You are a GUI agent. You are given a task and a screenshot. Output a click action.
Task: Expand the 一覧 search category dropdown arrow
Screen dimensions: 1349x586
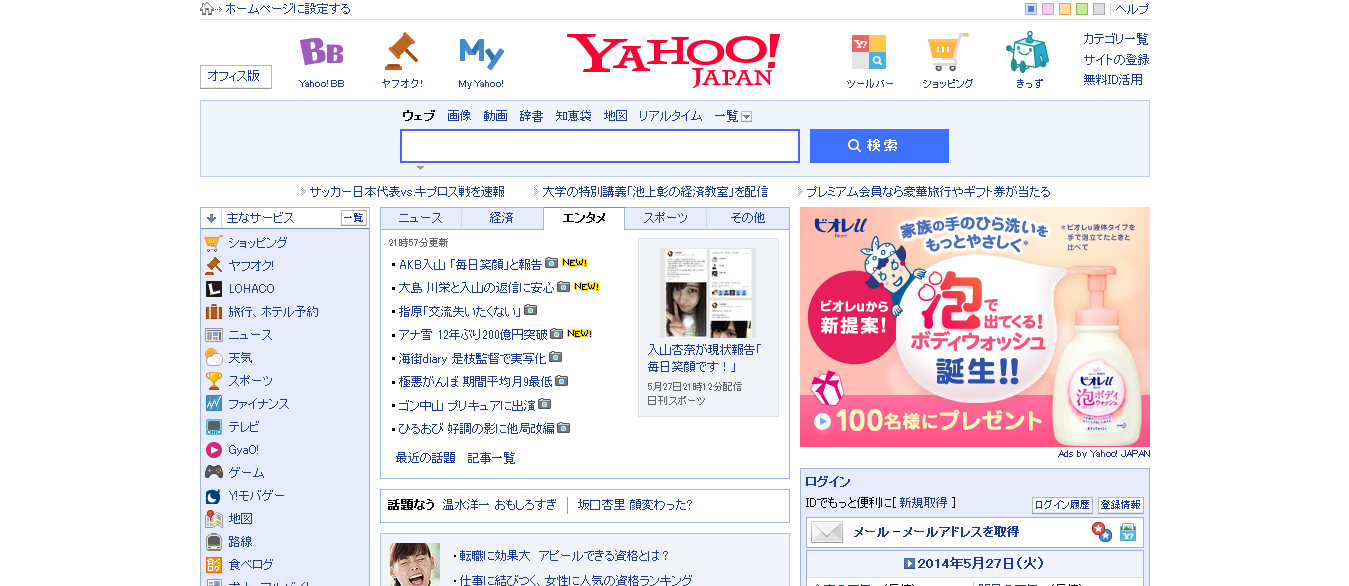point(746,117)
